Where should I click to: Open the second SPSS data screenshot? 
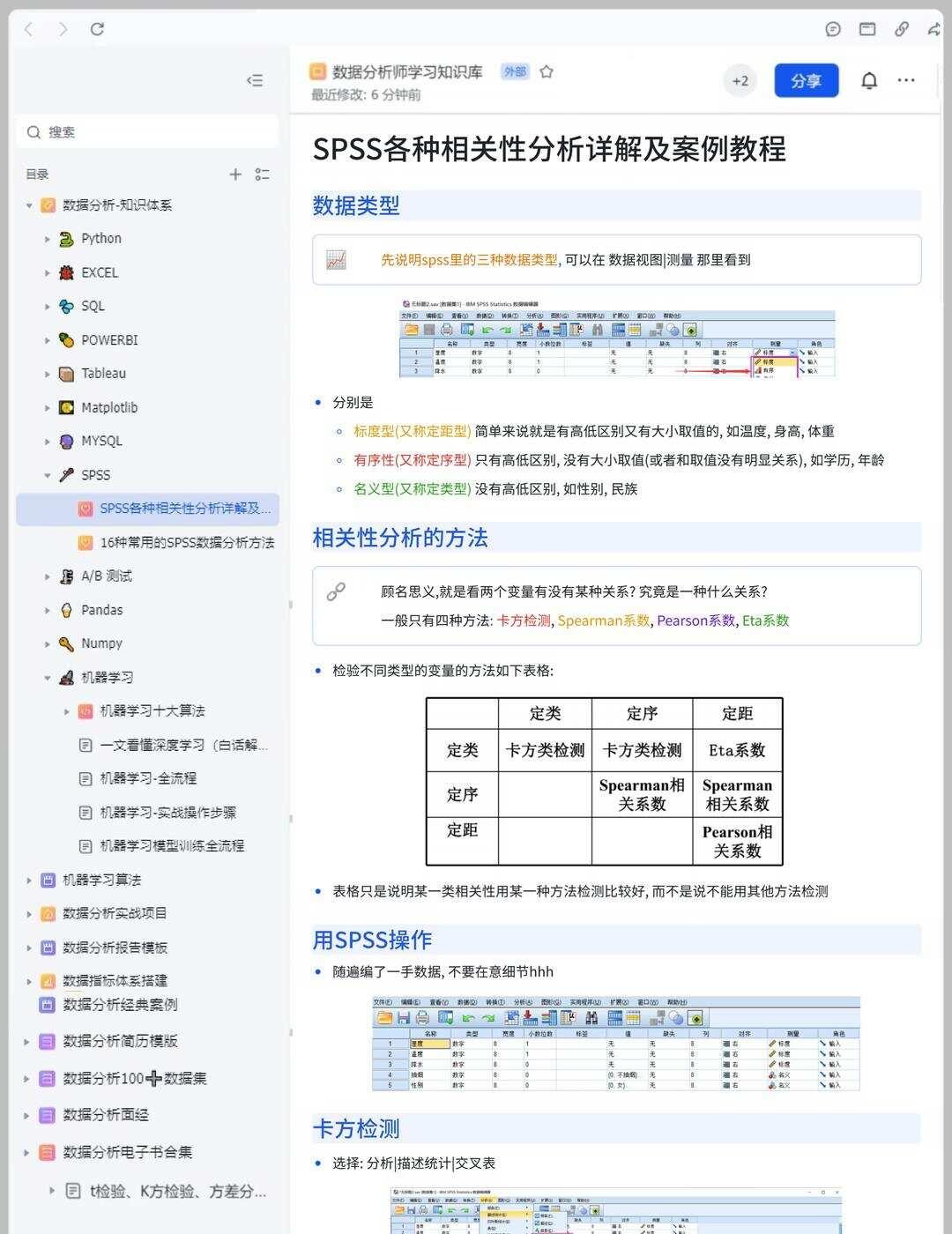click(x=616, y=1044)
